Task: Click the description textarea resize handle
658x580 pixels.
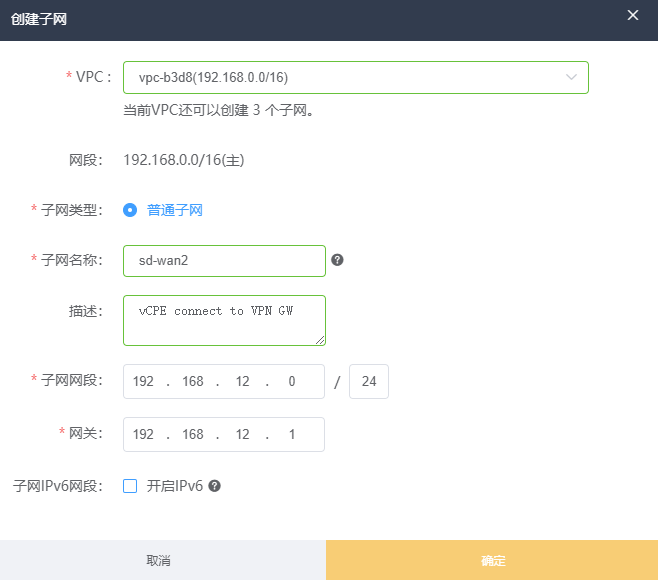Action: click(x=320, y=340)
